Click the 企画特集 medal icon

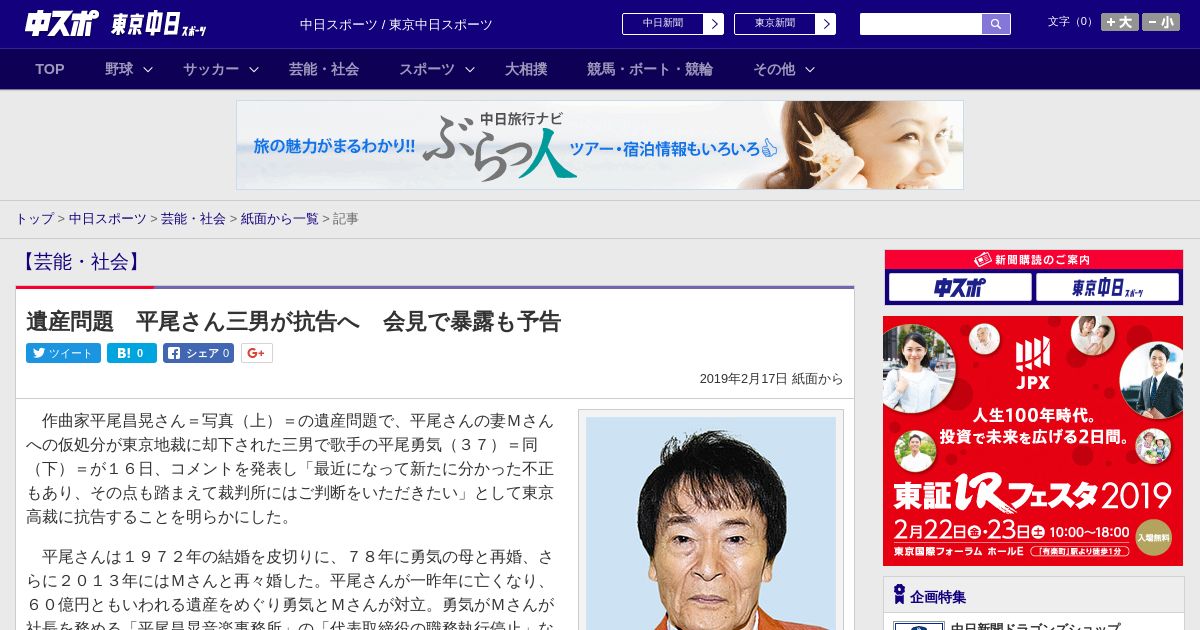coord(899,595)
